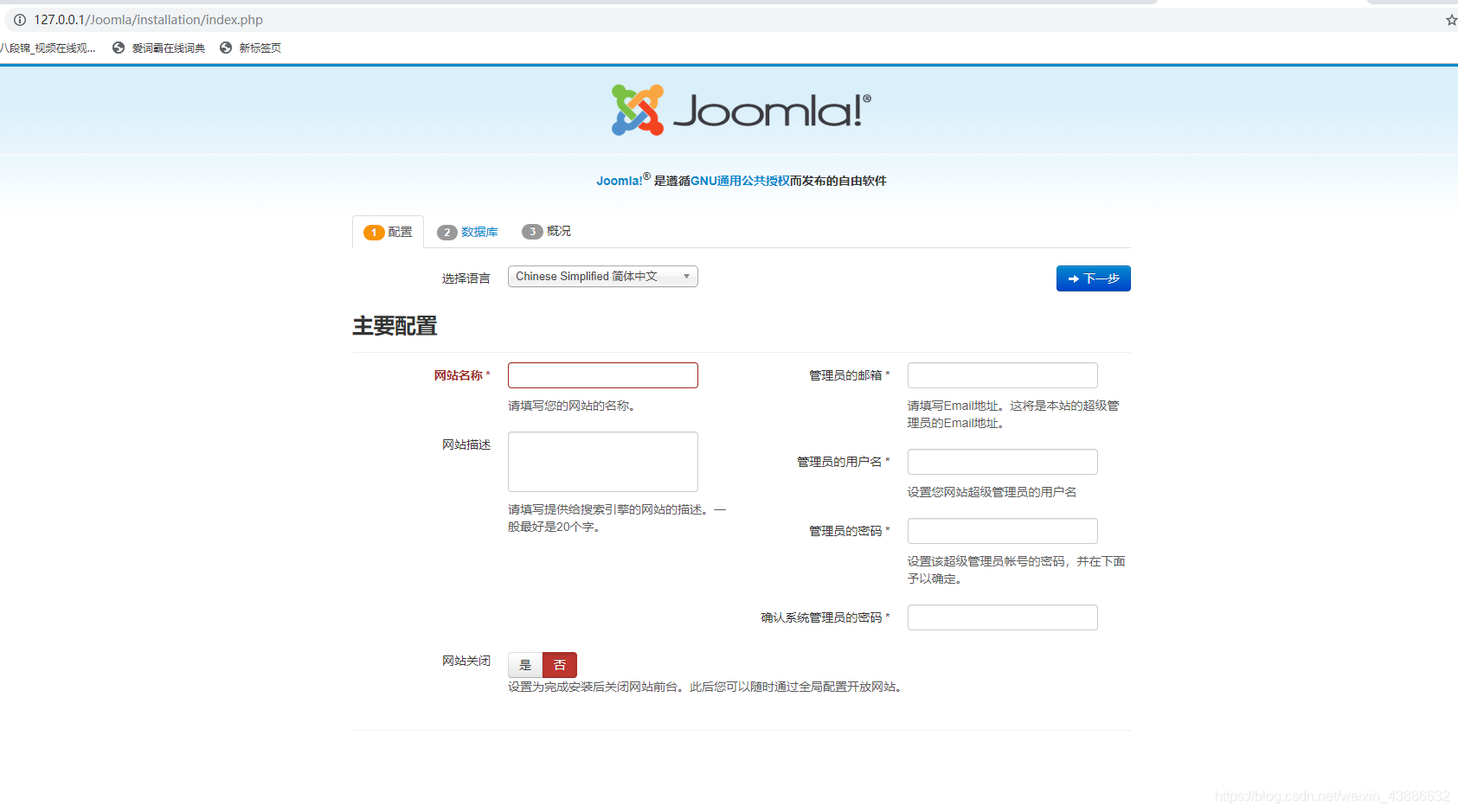Click the 管理员的邮箱 label
The width and height of the screenshot is (1458, 812).
click(849, 375)
